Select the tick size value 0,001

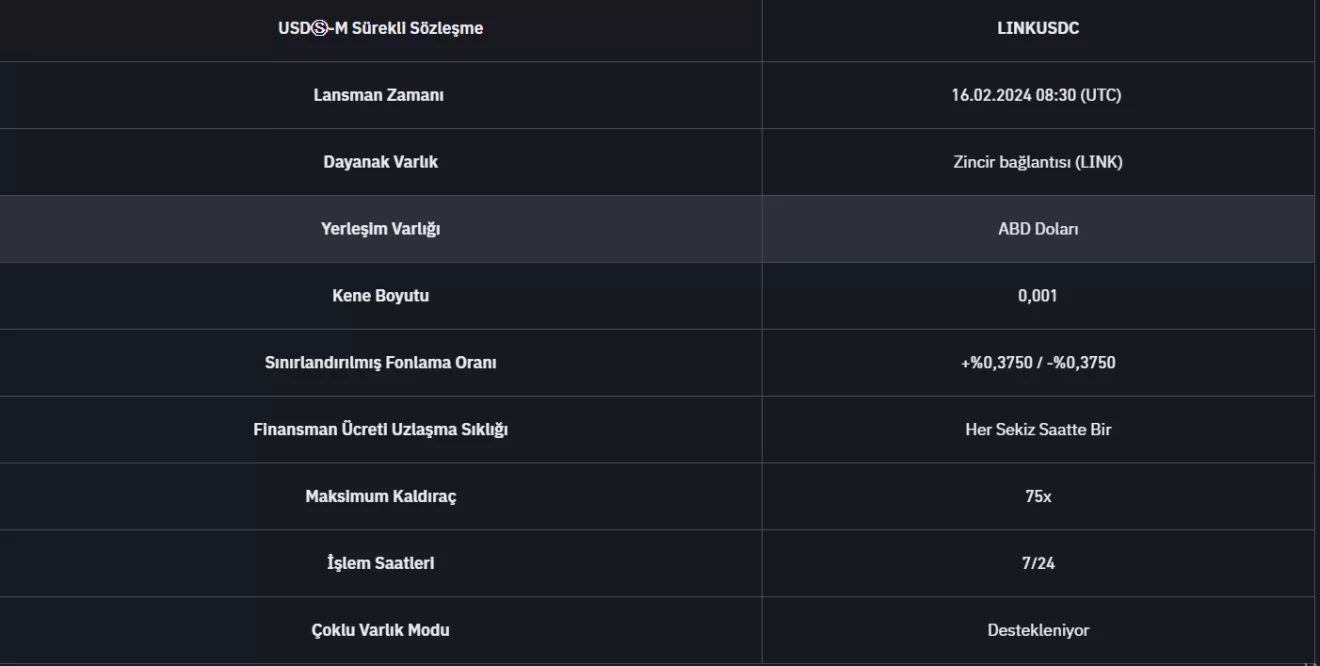(x=1038, y=296)
